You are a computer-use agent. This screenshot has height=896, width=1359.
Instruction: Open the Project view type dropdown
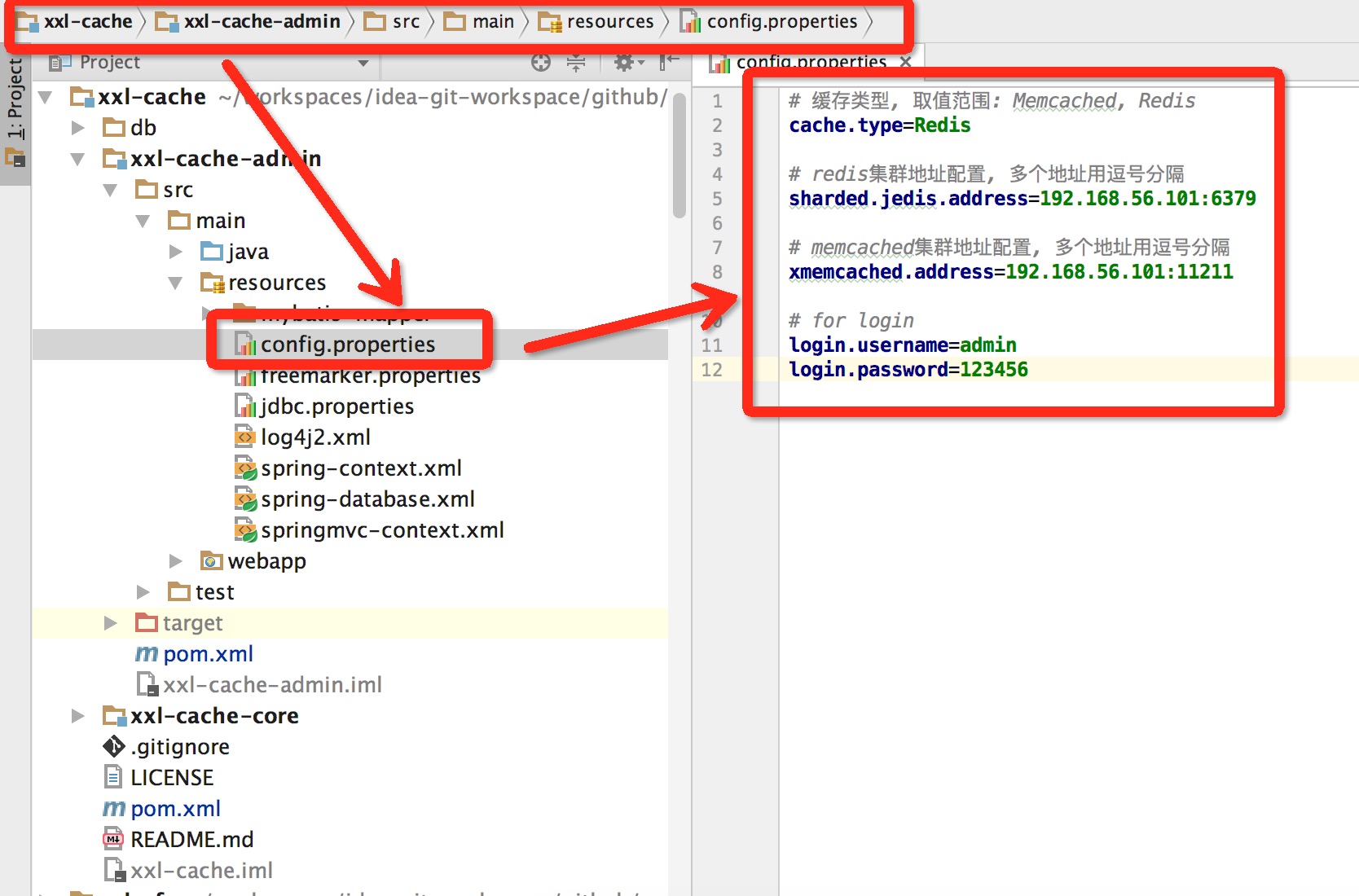pos(363,63)
